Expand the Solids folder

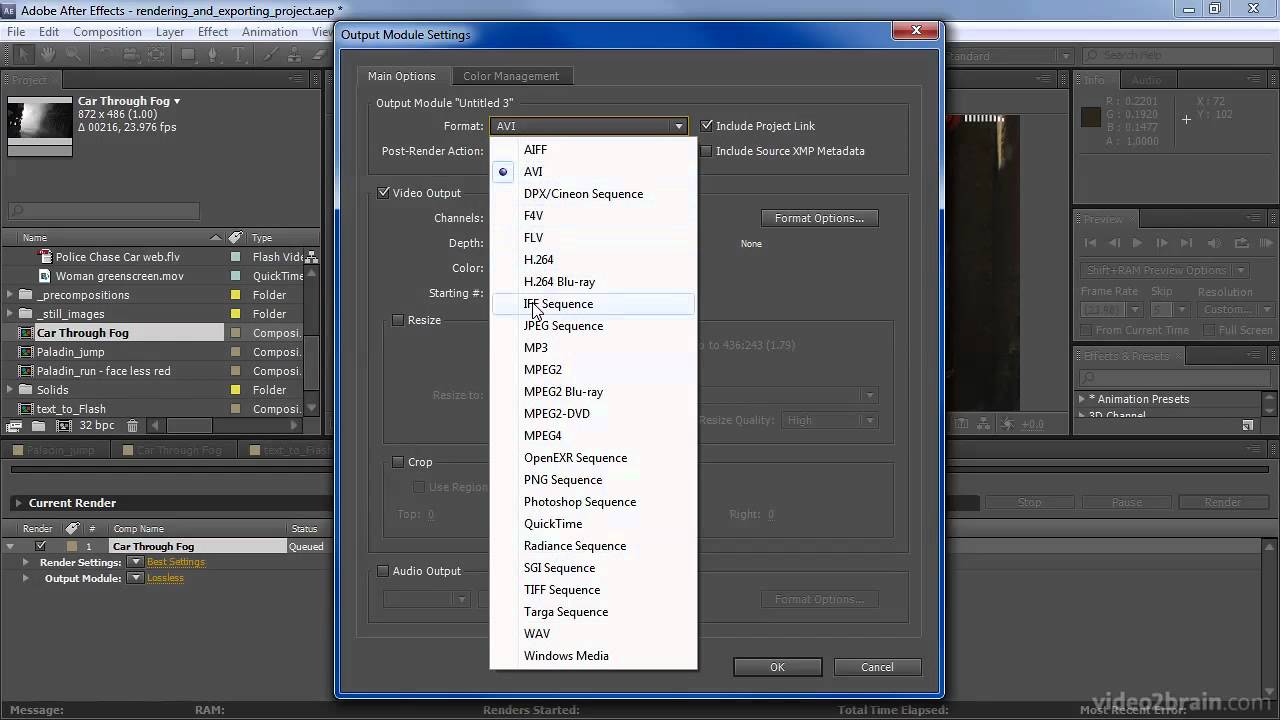[x=10, y=390]
